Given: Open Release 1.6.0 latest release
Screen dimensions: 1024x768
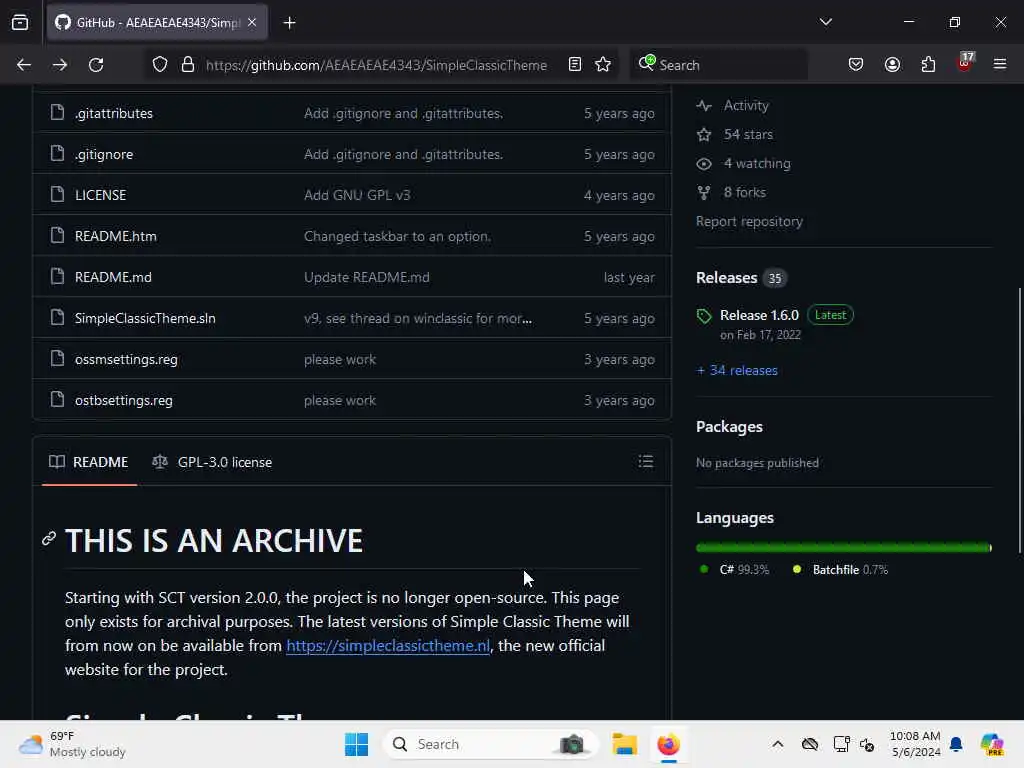Looking at the screenshot, I should 759,315.
